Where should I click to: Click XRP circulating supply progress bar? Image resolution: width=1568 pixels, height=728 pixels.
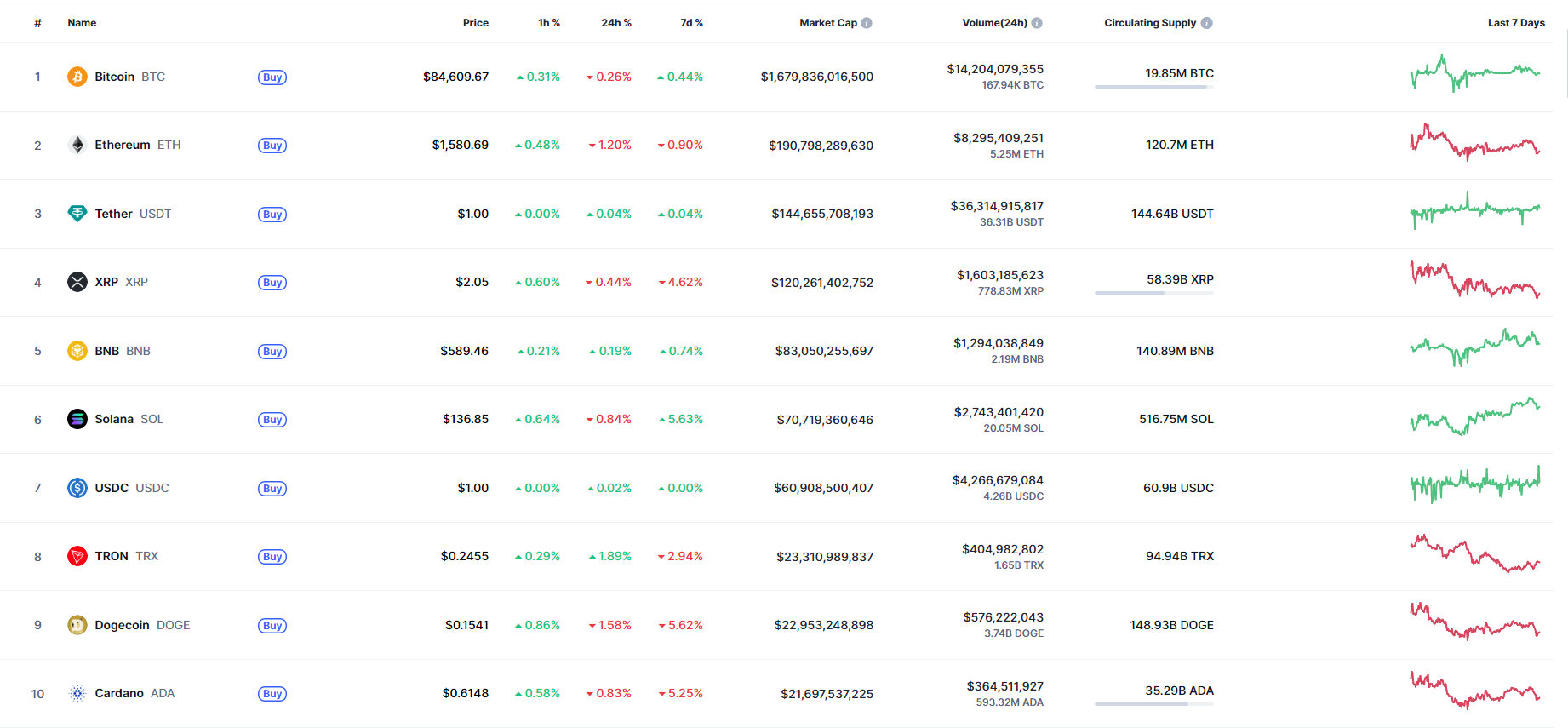(1154, 293)
